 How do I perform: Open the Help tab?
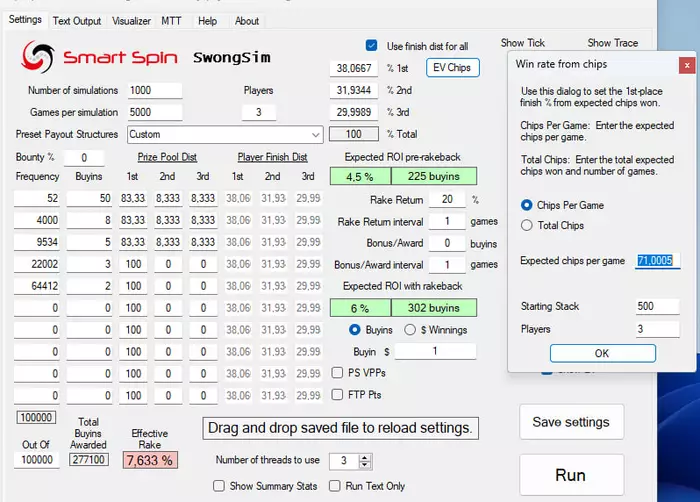coord(207,21)
